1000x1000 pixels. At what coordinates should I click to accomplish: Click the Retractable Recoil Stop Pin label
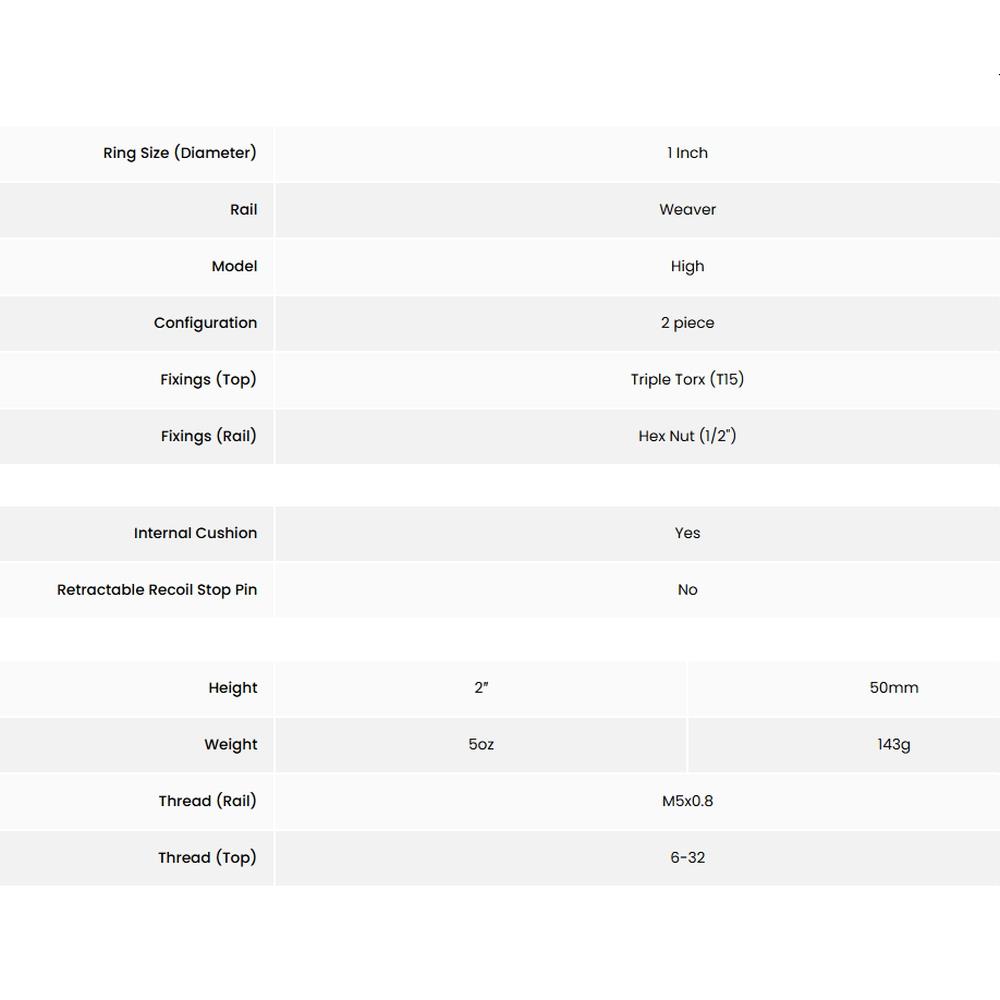pos(157,590)
